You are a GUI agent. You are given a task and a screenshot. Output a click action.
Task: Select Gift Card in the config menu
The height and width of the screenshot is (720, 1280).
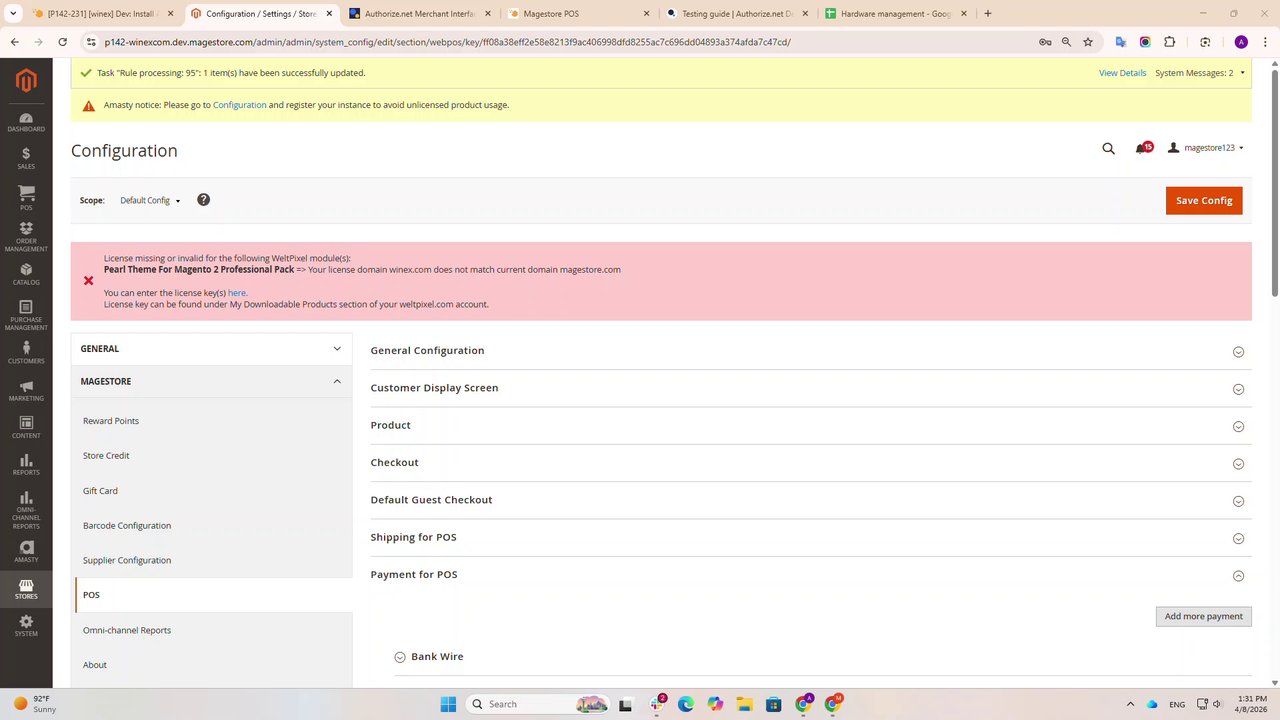click(x=100, y=491)
